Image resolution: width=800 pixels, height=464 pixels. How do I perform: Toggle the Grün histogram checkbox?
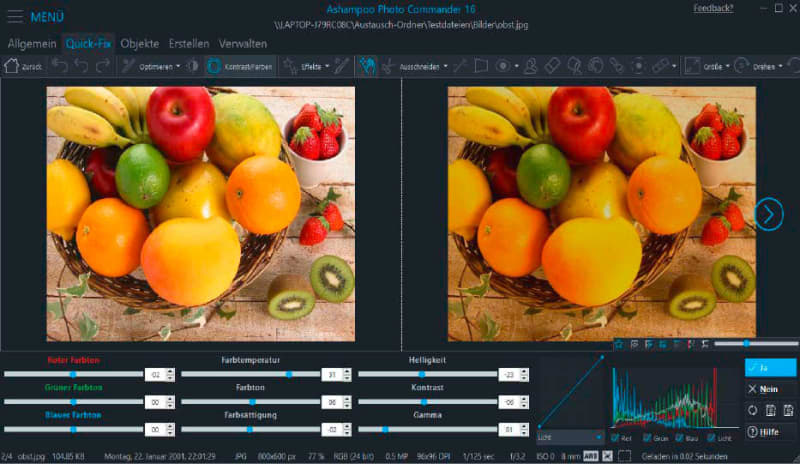pos(647,438)
